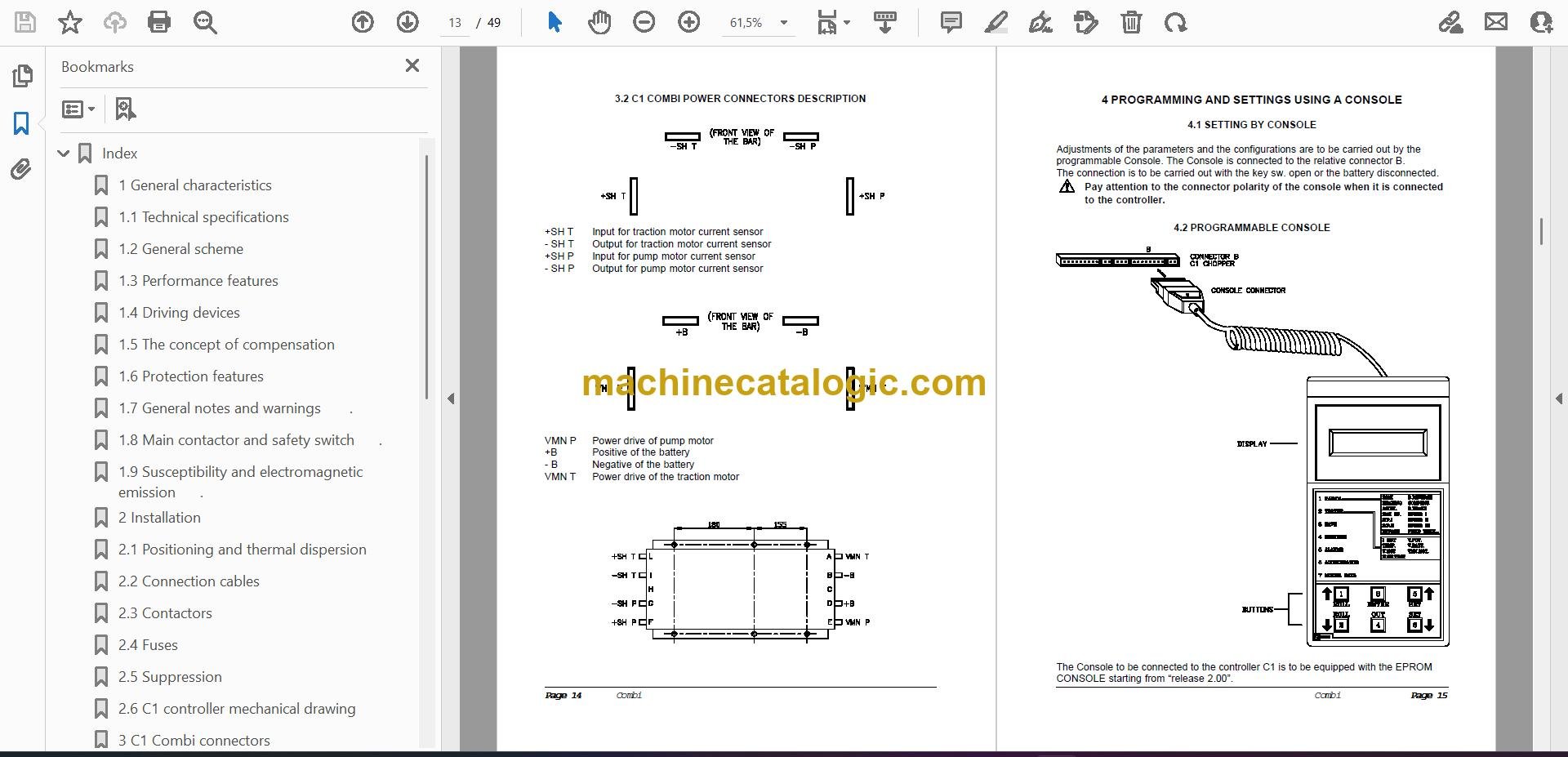Rotate the page view icon
This screenshot has width=1568, height=757.
(x=1176, y=22)
